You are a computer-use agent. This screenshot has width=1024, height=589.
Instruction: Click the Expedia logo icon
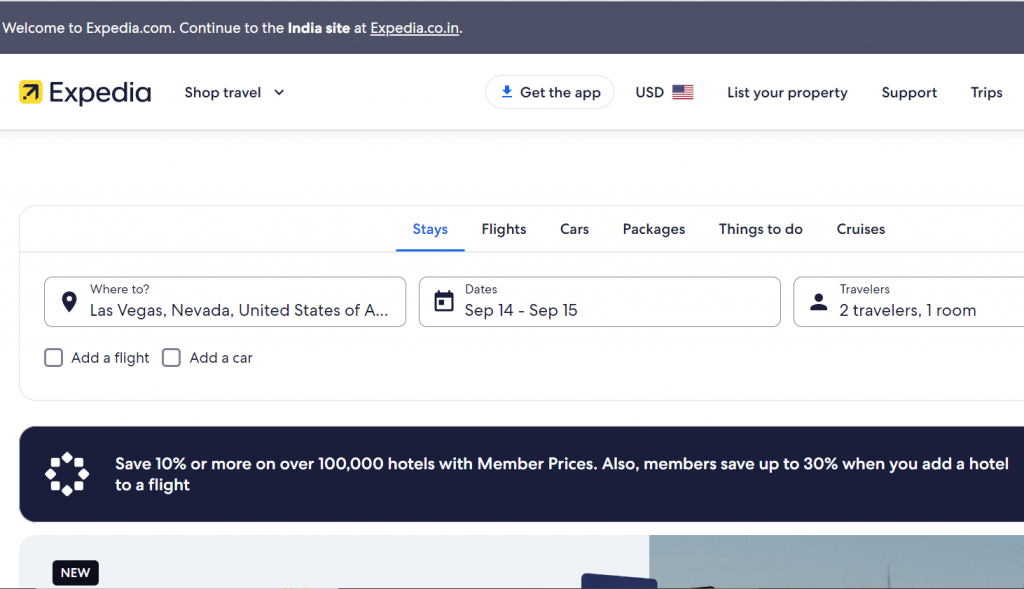[x=31, y=92]
